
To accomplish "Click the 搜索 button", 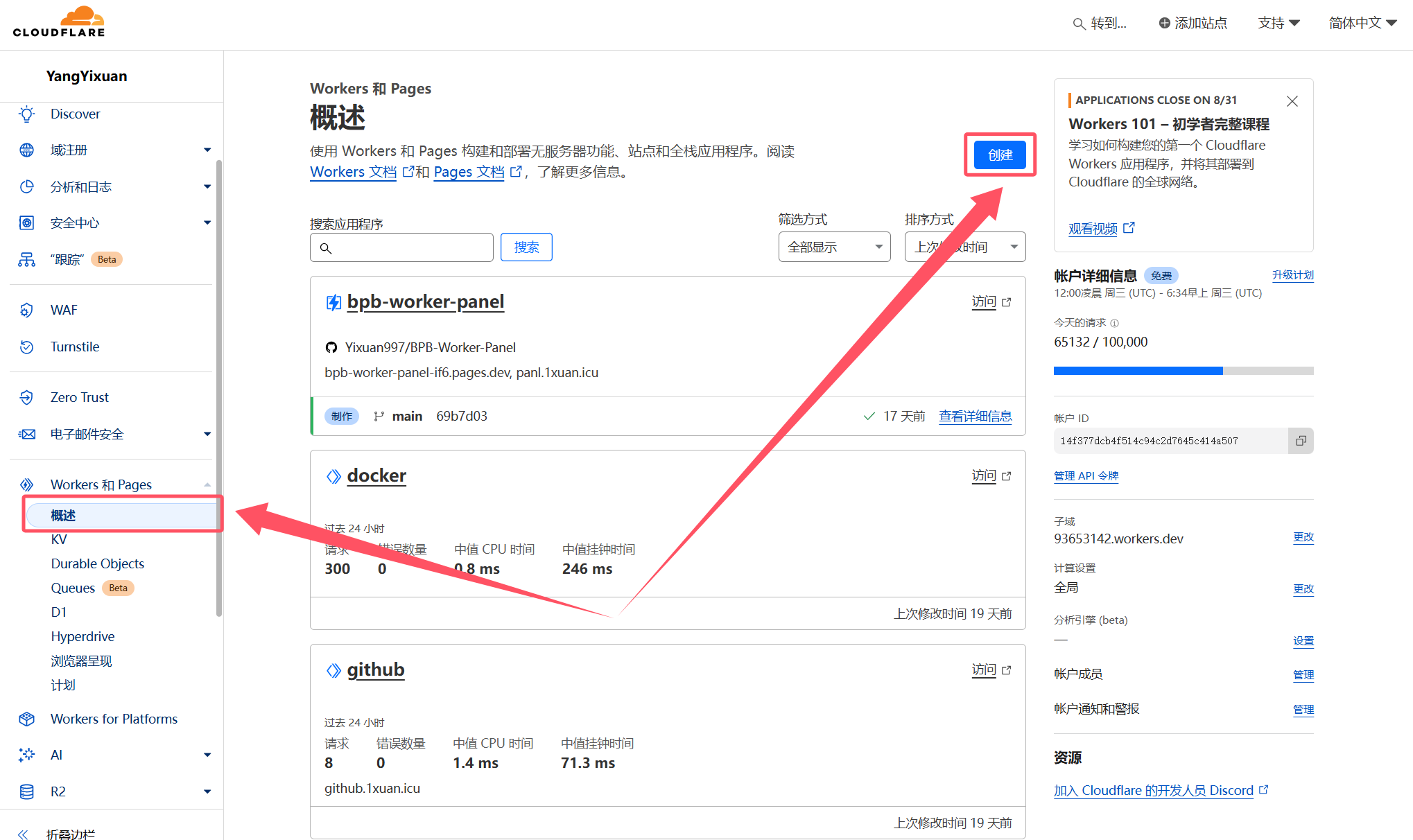I will click(526, 247).
